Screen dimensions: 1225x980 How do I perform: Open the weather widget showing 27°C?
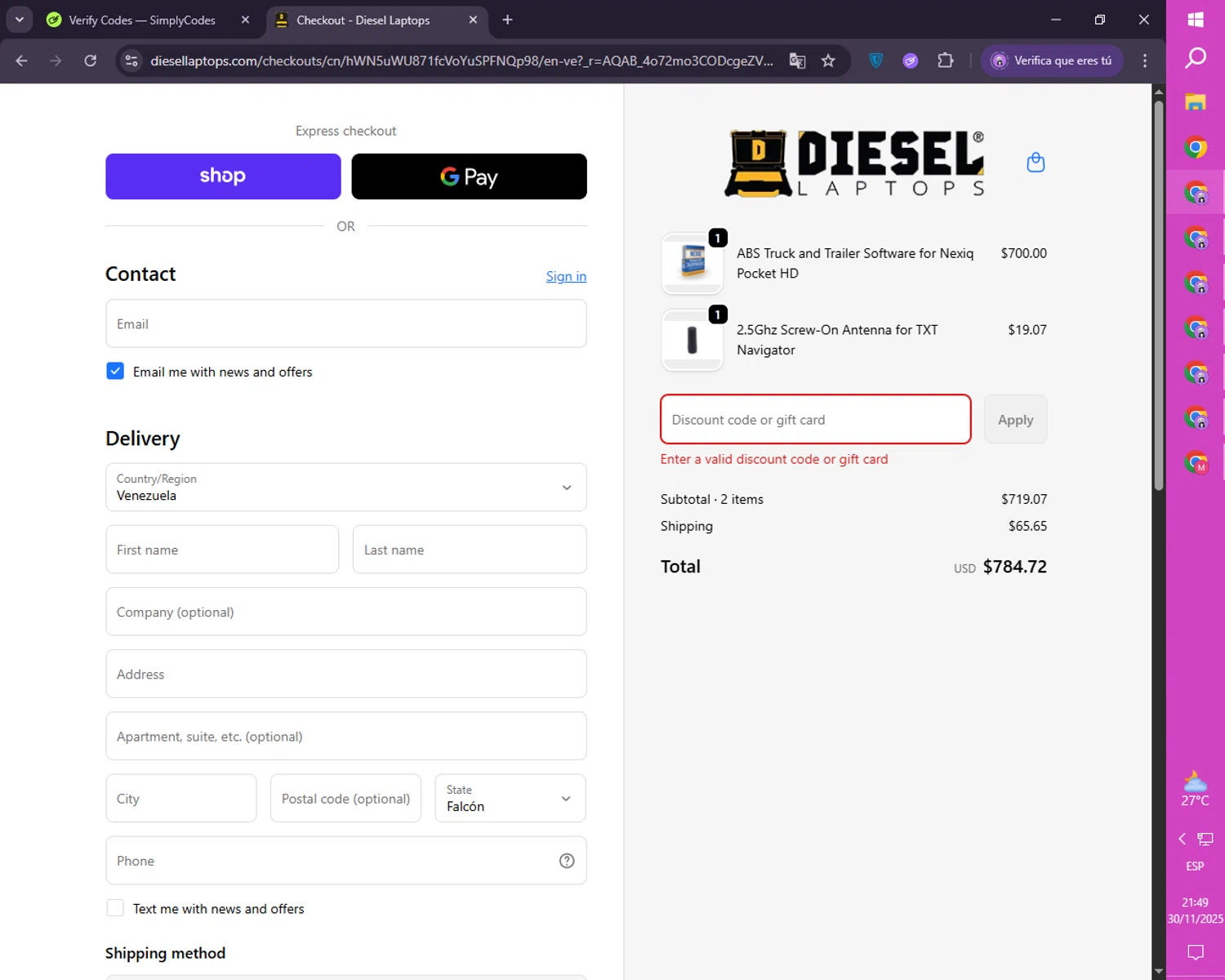pos(1196,789)
